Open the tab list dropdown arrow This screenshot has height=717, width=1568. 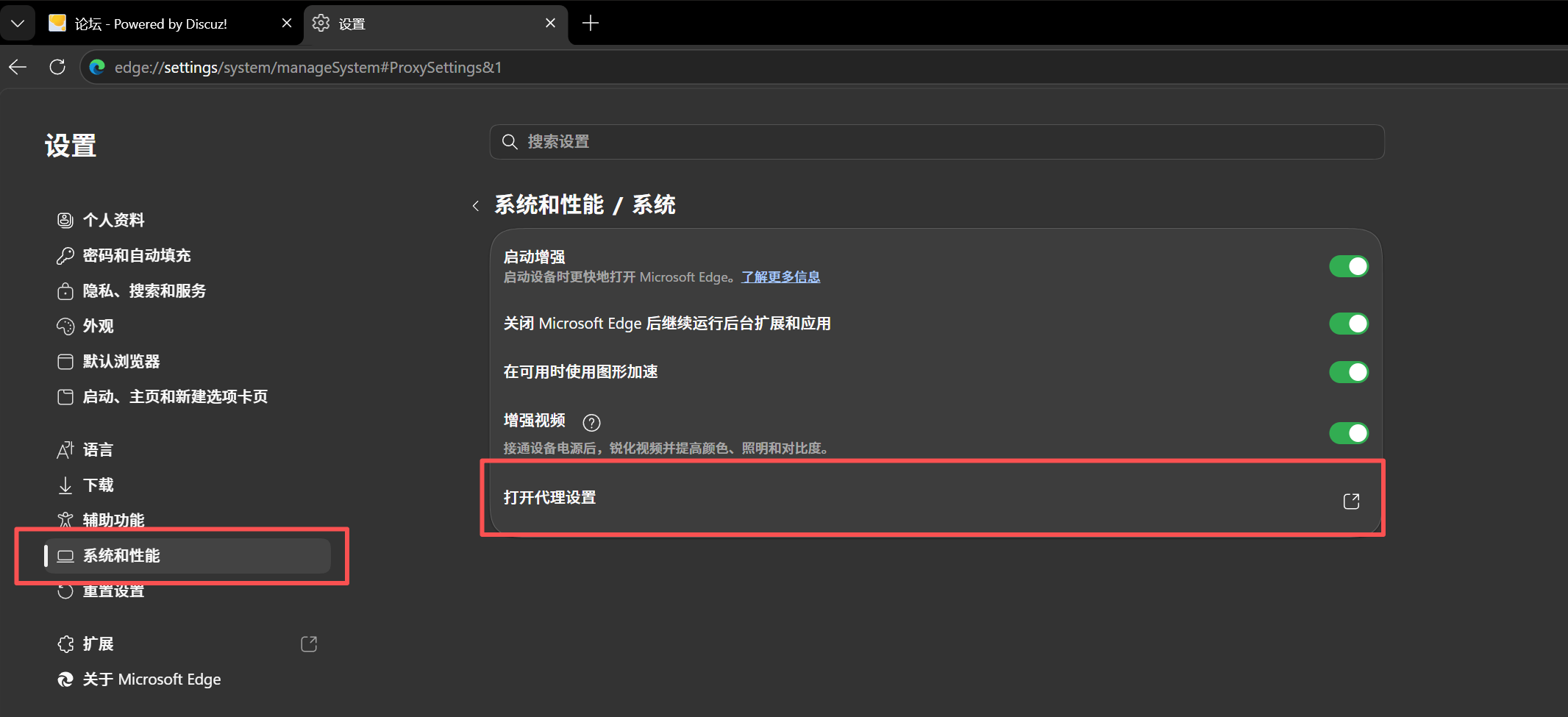pos(18,24)
